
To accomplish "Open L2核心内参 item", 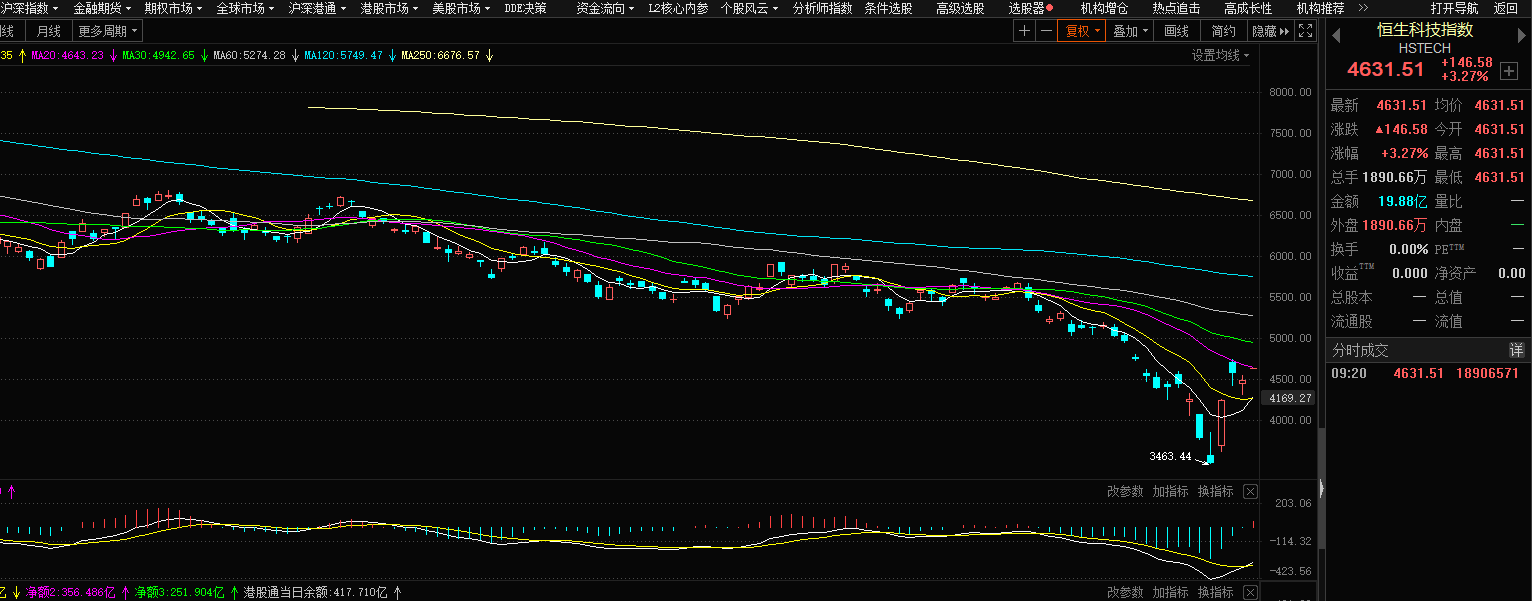I will click(x=678, y=8).
